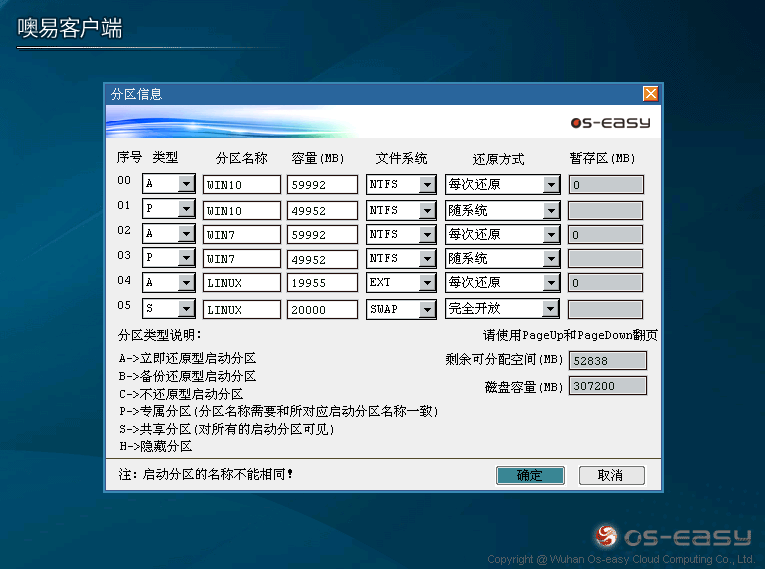Click partition name field for row 00

[241, 185]
